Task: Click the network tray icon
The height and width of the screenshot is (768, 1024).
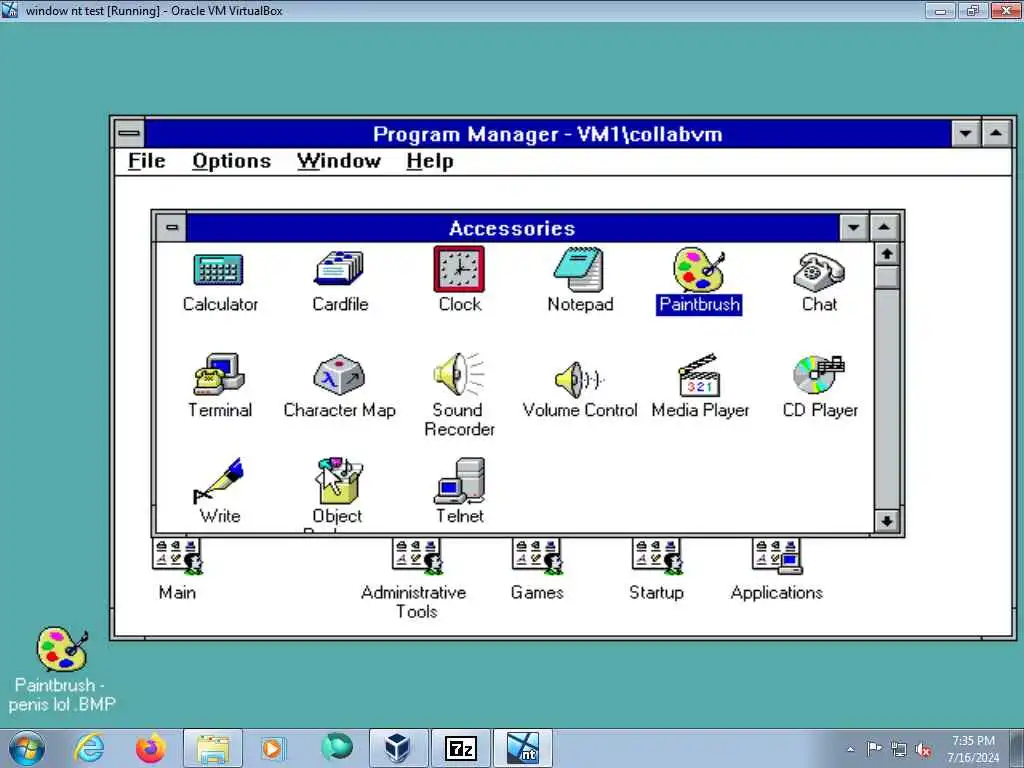Action: 899,749
